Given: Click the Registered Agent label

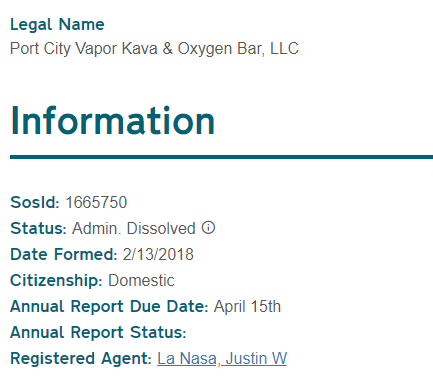Looking at the screenshot, I should point(81,359).
